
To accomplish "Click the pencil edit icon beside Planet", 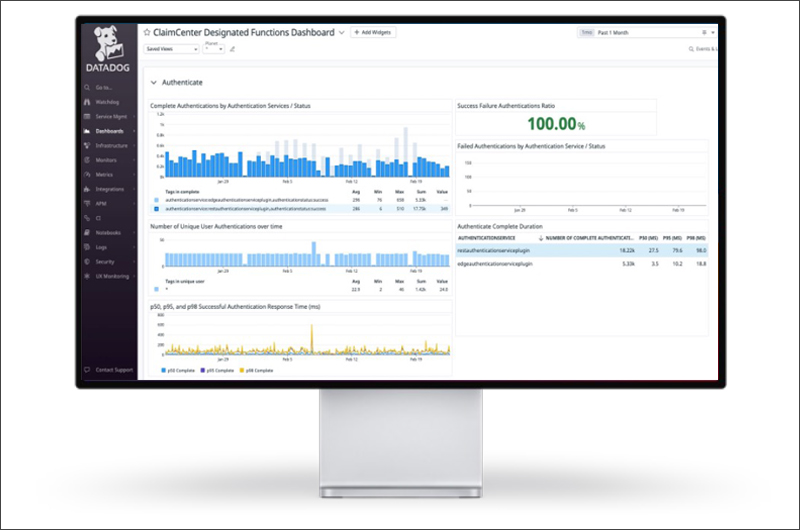I will [x=232, y=48].
